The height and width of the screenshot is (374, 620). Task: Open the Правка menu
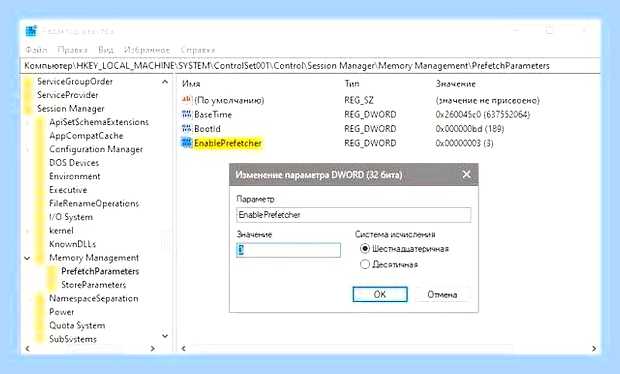click(x=72, y=50)
